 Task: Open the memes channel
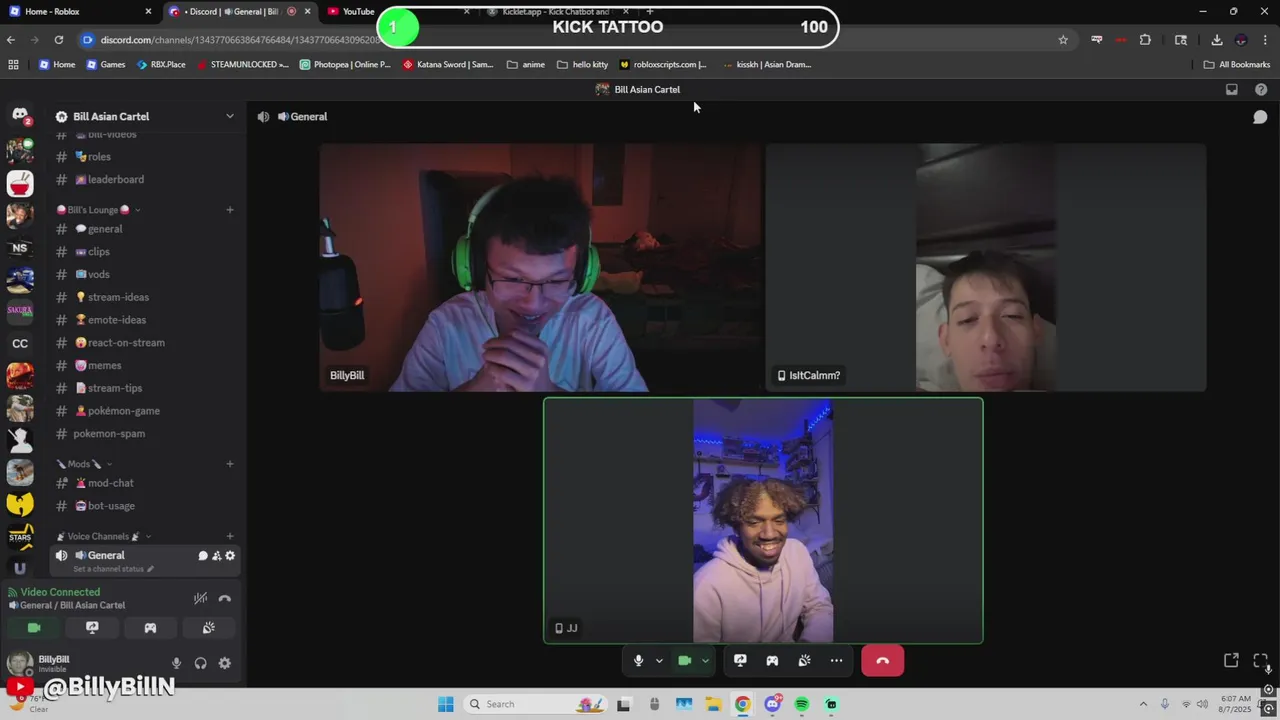point(145,366)
